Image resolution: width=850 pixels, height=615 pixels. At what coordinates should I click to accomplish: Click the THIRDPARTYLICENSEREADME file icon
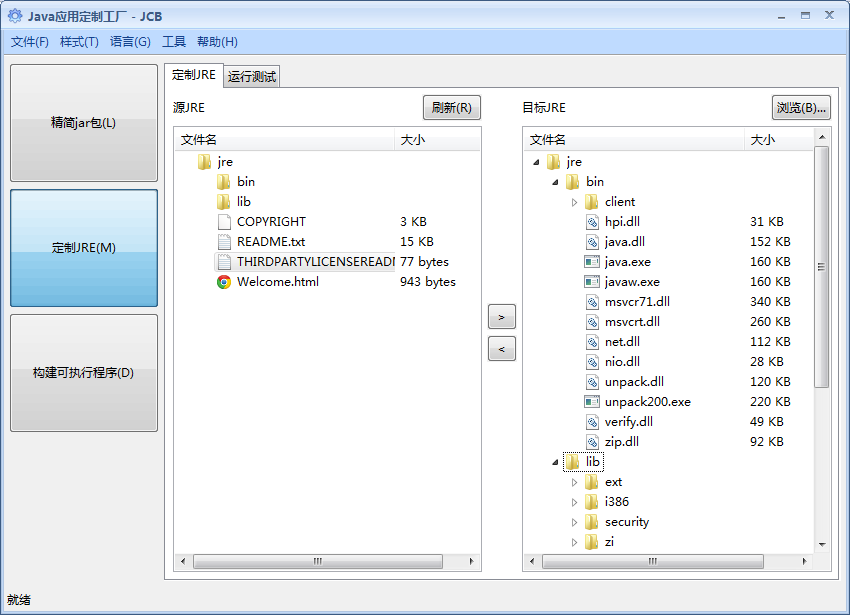pyautogui.click(x=224, y=262)
